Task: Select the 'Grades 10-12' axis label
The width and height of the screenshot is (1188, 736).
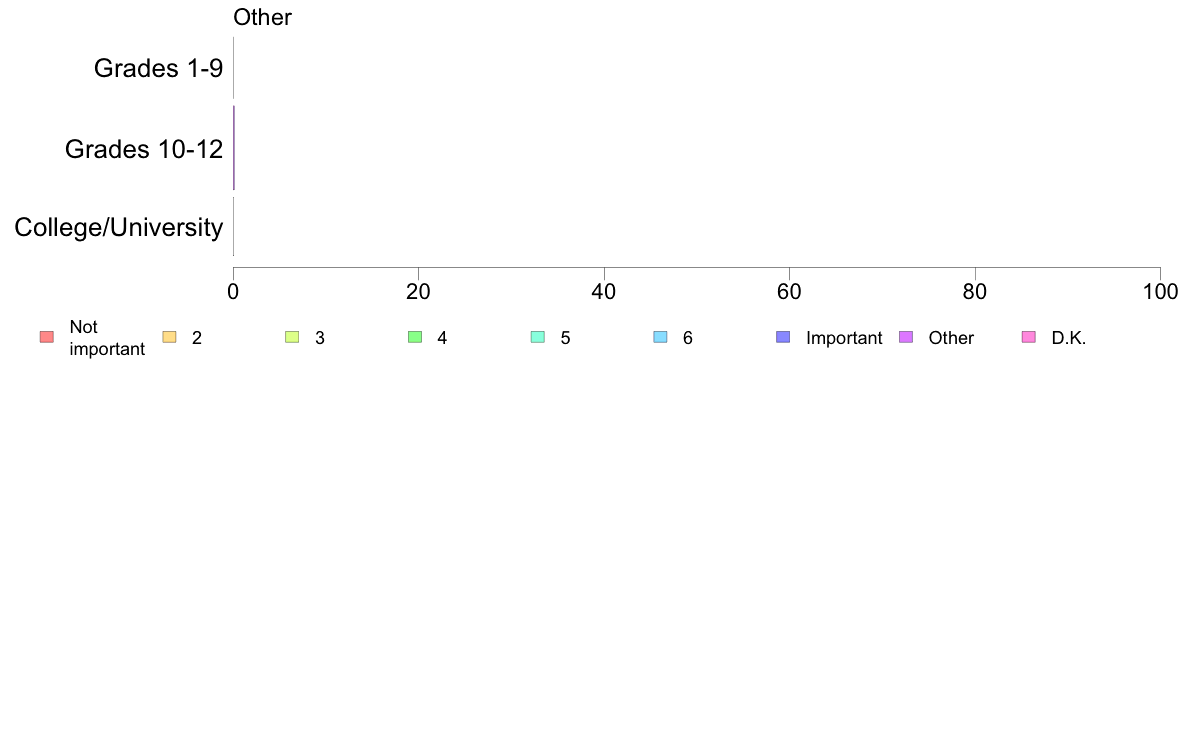Action: pos(144,149)
